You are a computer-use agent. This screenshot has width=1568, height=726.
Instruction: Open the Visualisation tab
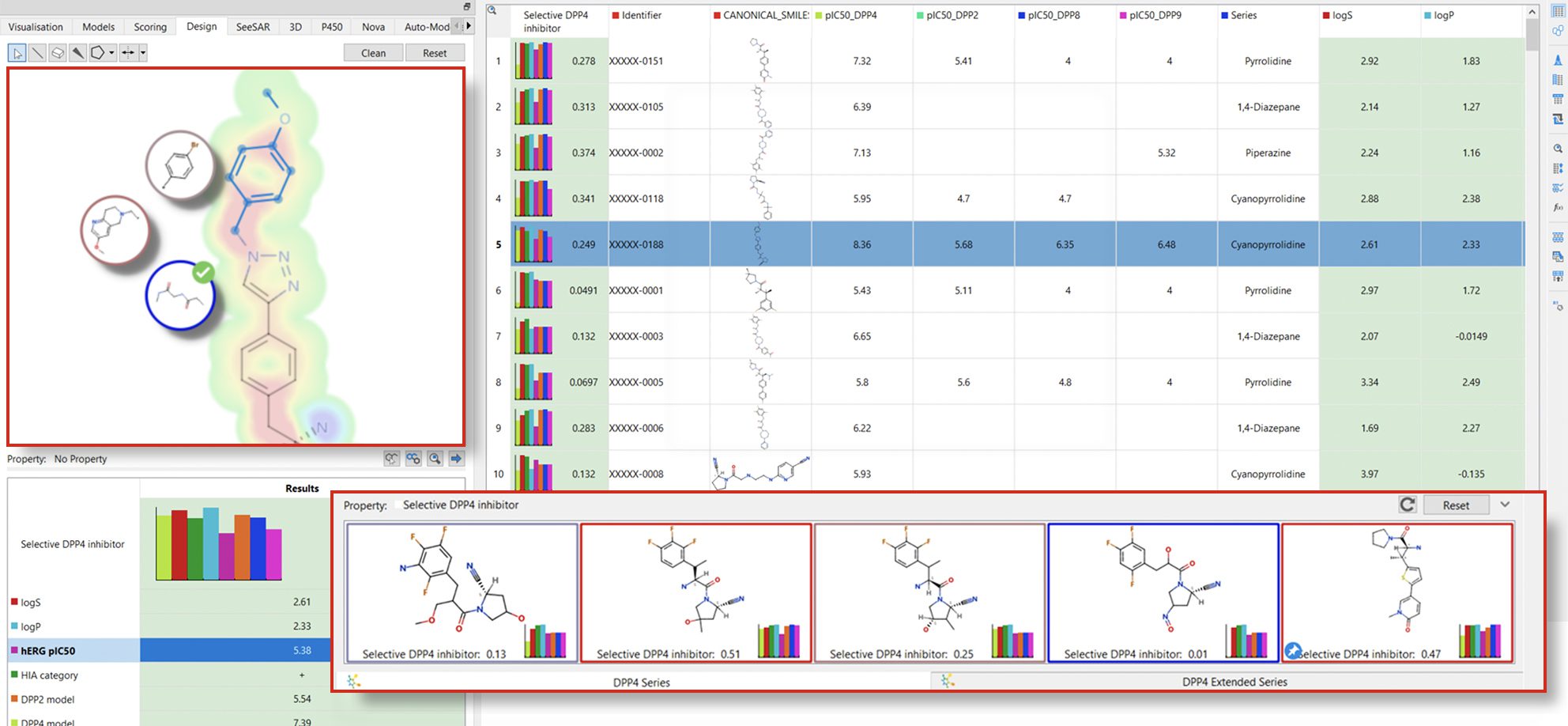coord(36,26)
